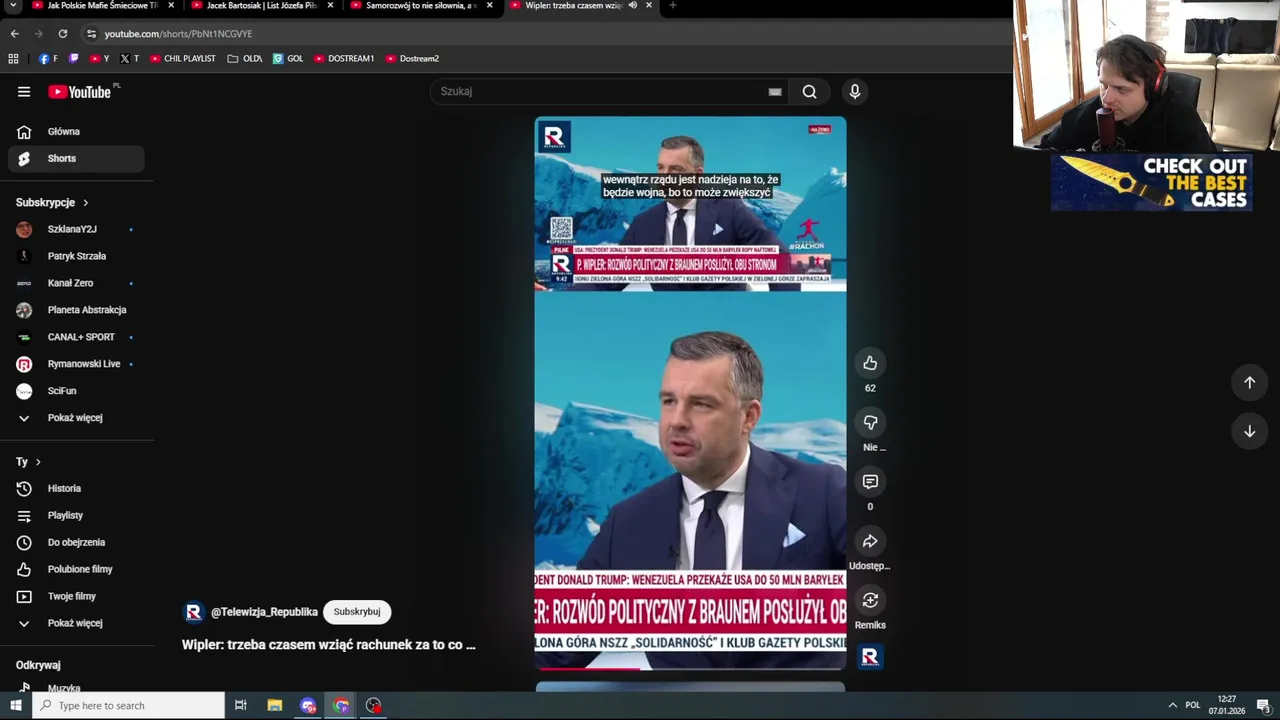Open Planeta Abstrakcja channel
The height and width of the screenshot is (720, 1280).
point(76,311)
